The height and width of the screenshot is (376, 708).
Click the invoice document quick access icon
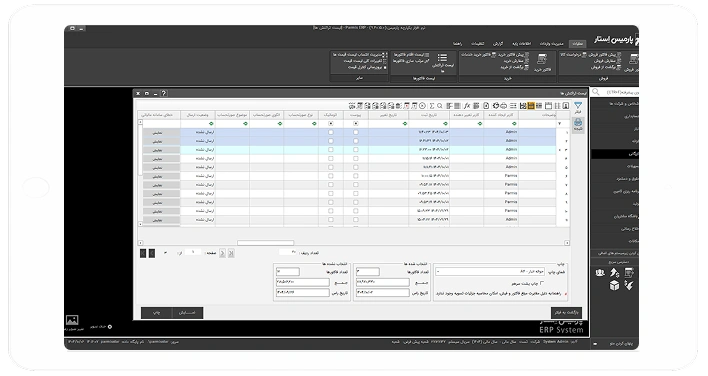629,273
